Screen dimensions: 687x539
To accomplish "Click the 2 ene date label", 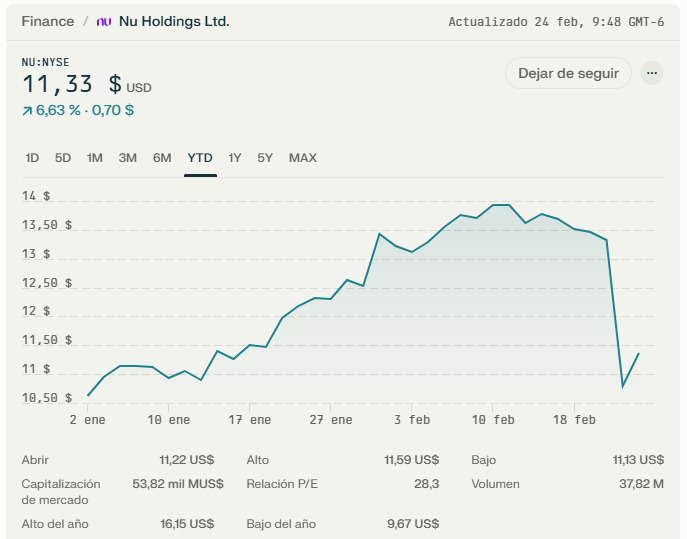I will (x=88, y=420).
